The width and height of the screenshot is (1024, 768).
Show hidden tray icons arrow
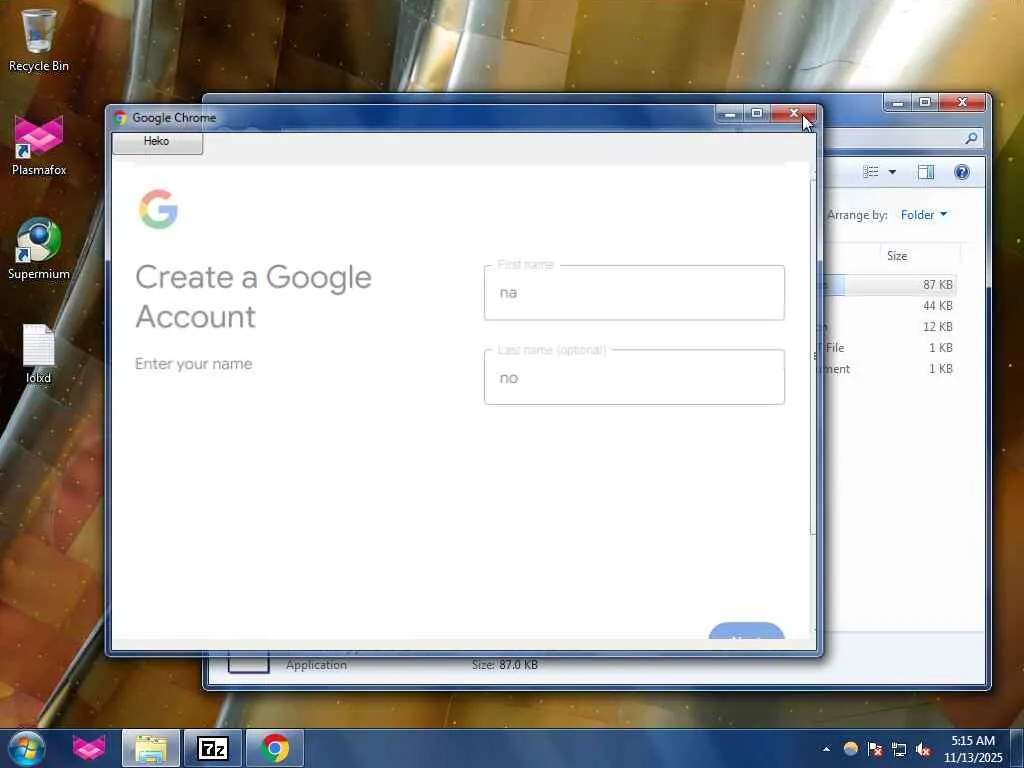coord(826,749)
